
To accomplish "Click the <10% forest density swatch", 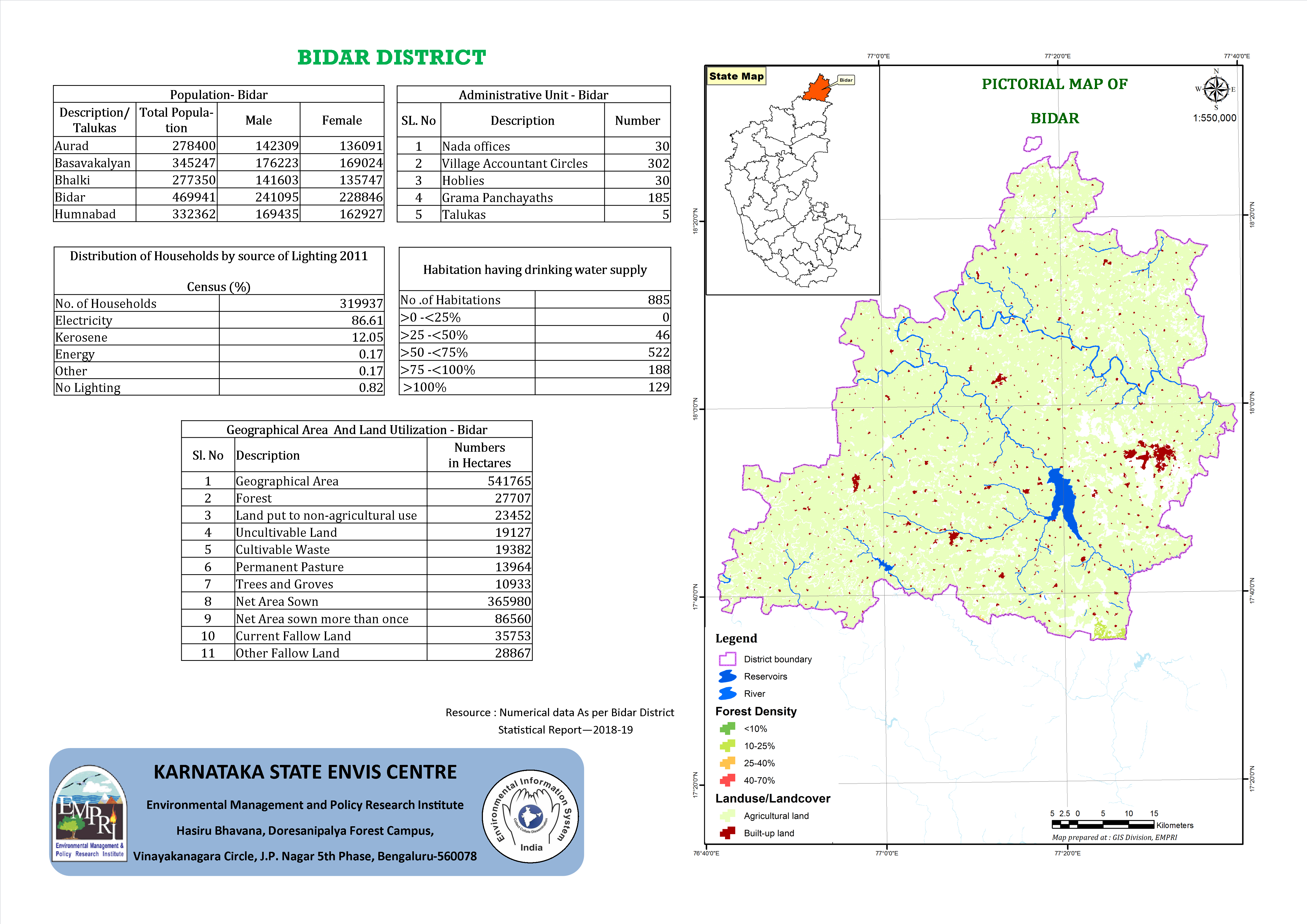I will [727, 728].
